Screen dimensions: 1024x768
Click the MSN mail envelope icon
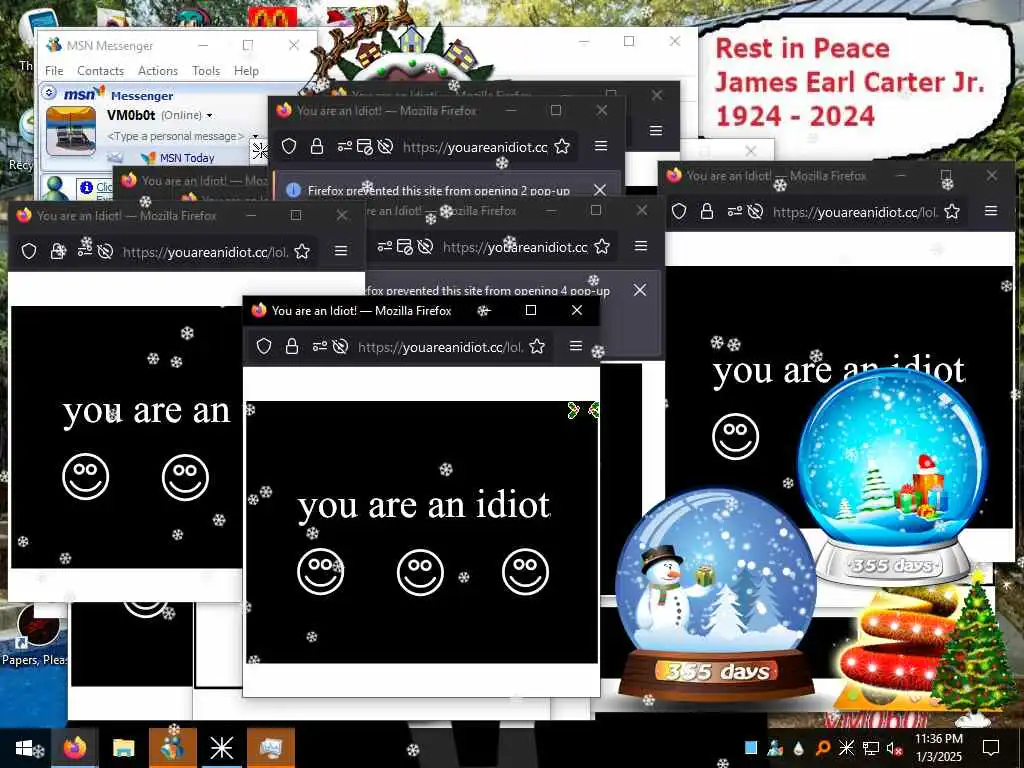click(115, 157)
